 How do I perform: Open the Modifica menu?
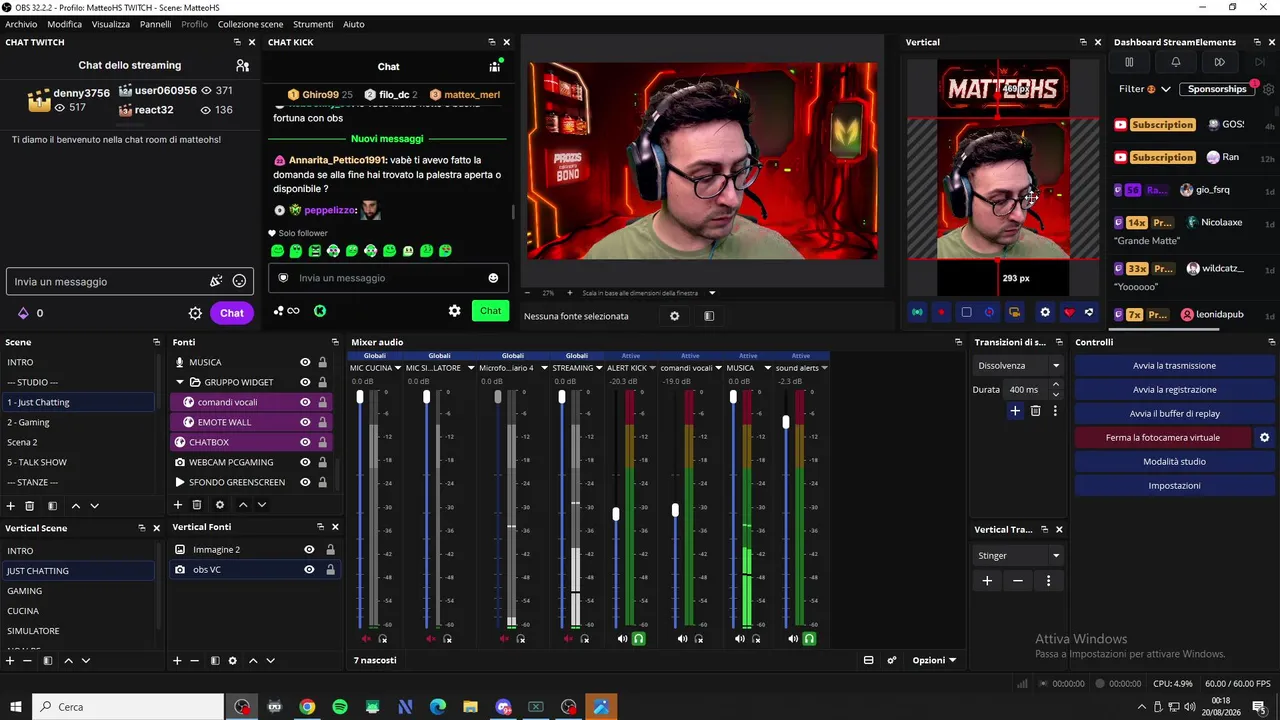coord(65,24)
